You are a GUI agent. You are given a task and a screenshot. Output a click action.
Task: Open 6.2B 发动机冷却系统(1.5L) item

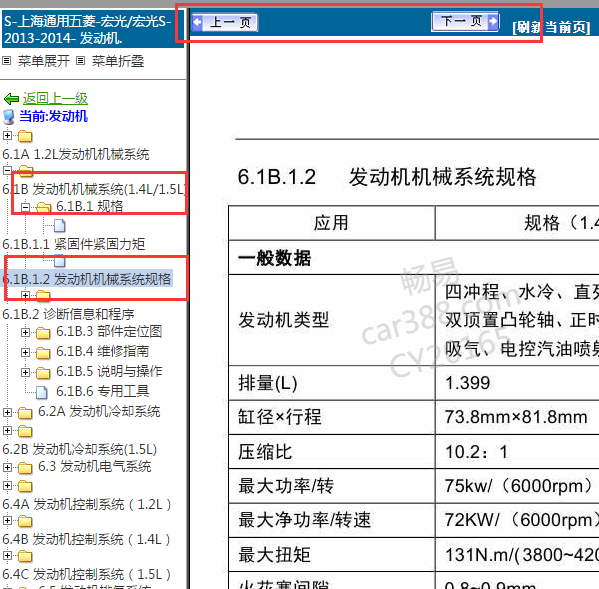click(x=79, y=449)
